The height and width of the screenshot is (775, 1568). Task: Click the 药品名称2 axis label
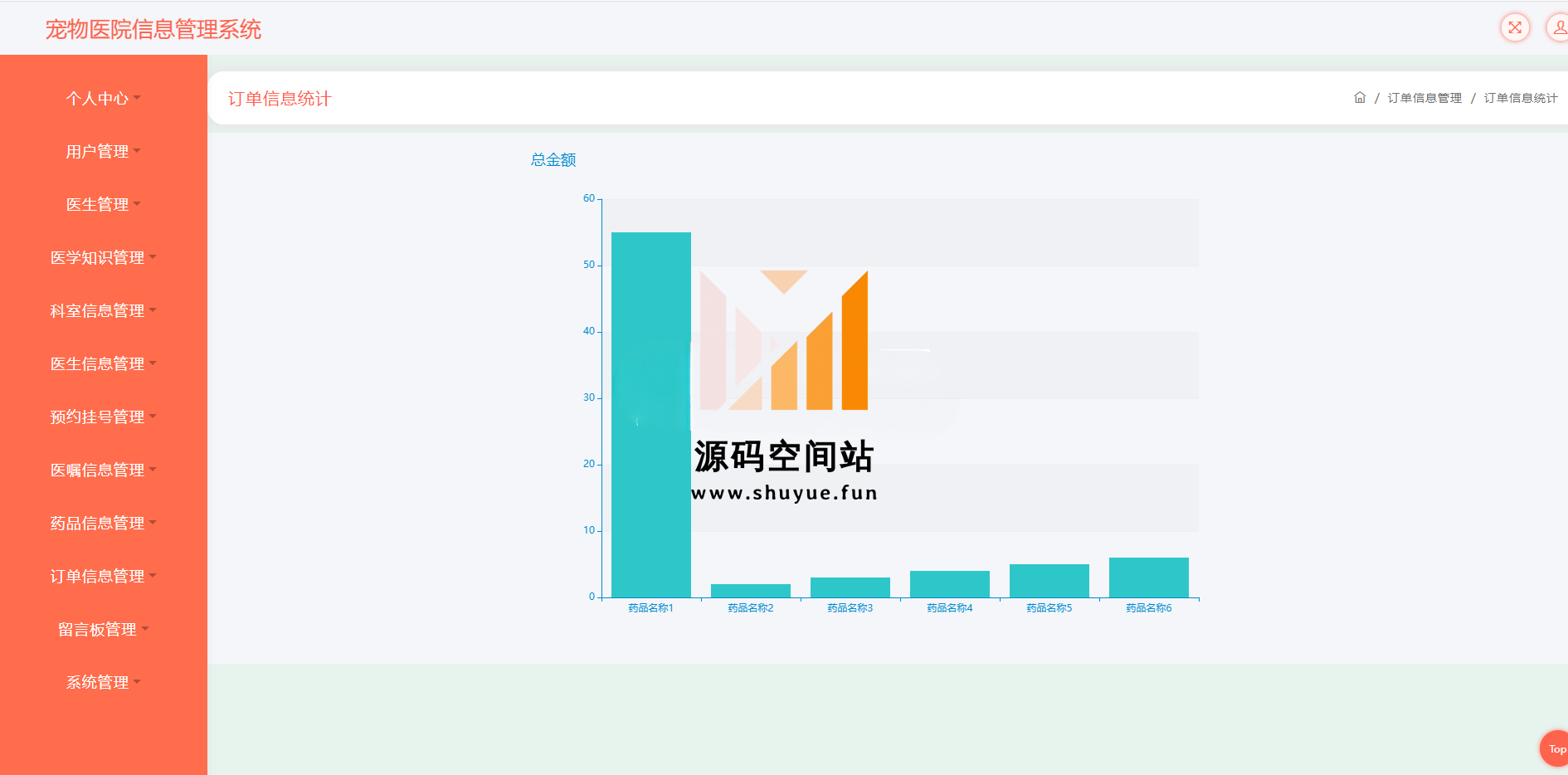pyautogui.click(x=751, y=608)
